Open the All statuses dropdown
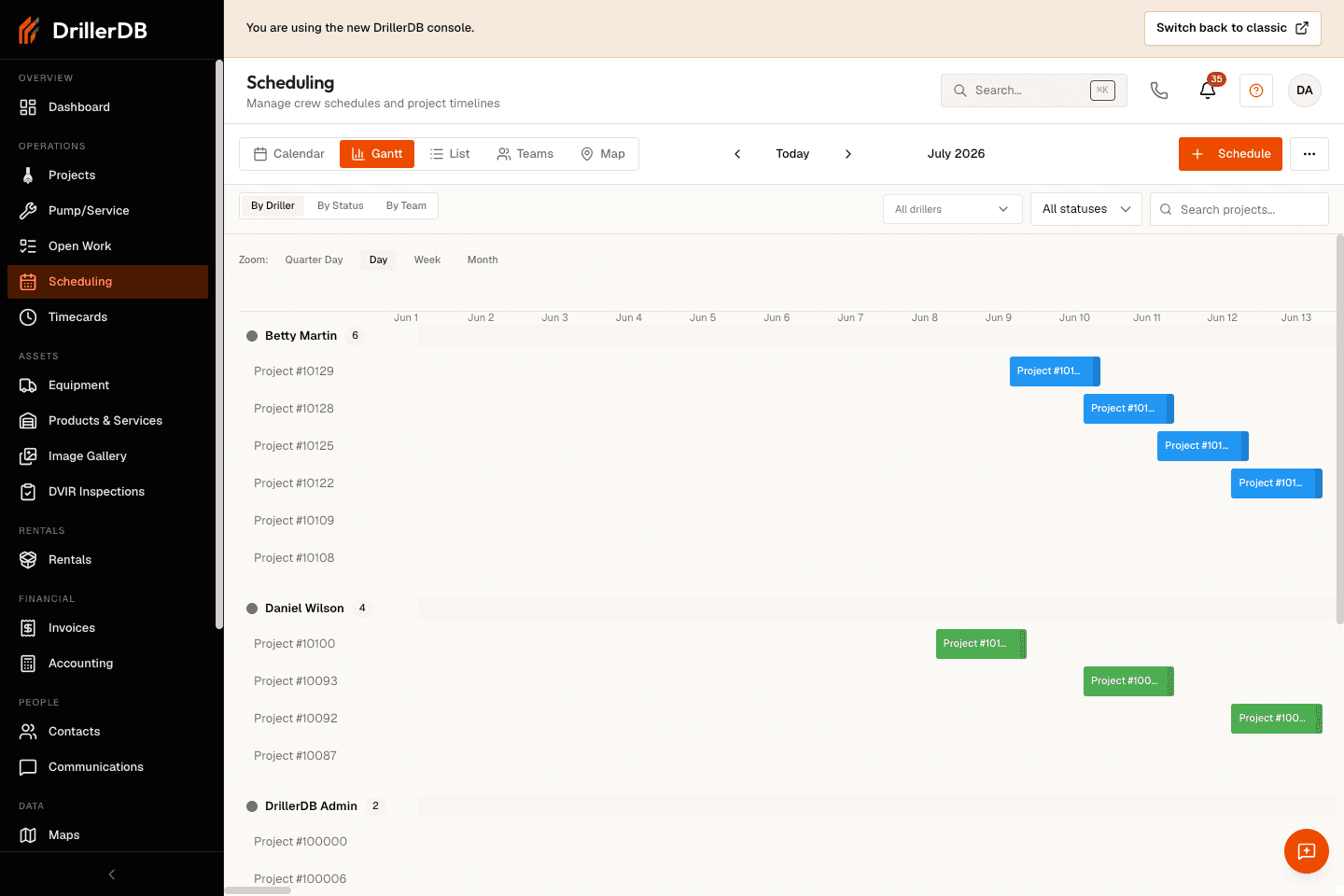The height and width of the screenshot is (896, 1344). tap(1086, 209)
